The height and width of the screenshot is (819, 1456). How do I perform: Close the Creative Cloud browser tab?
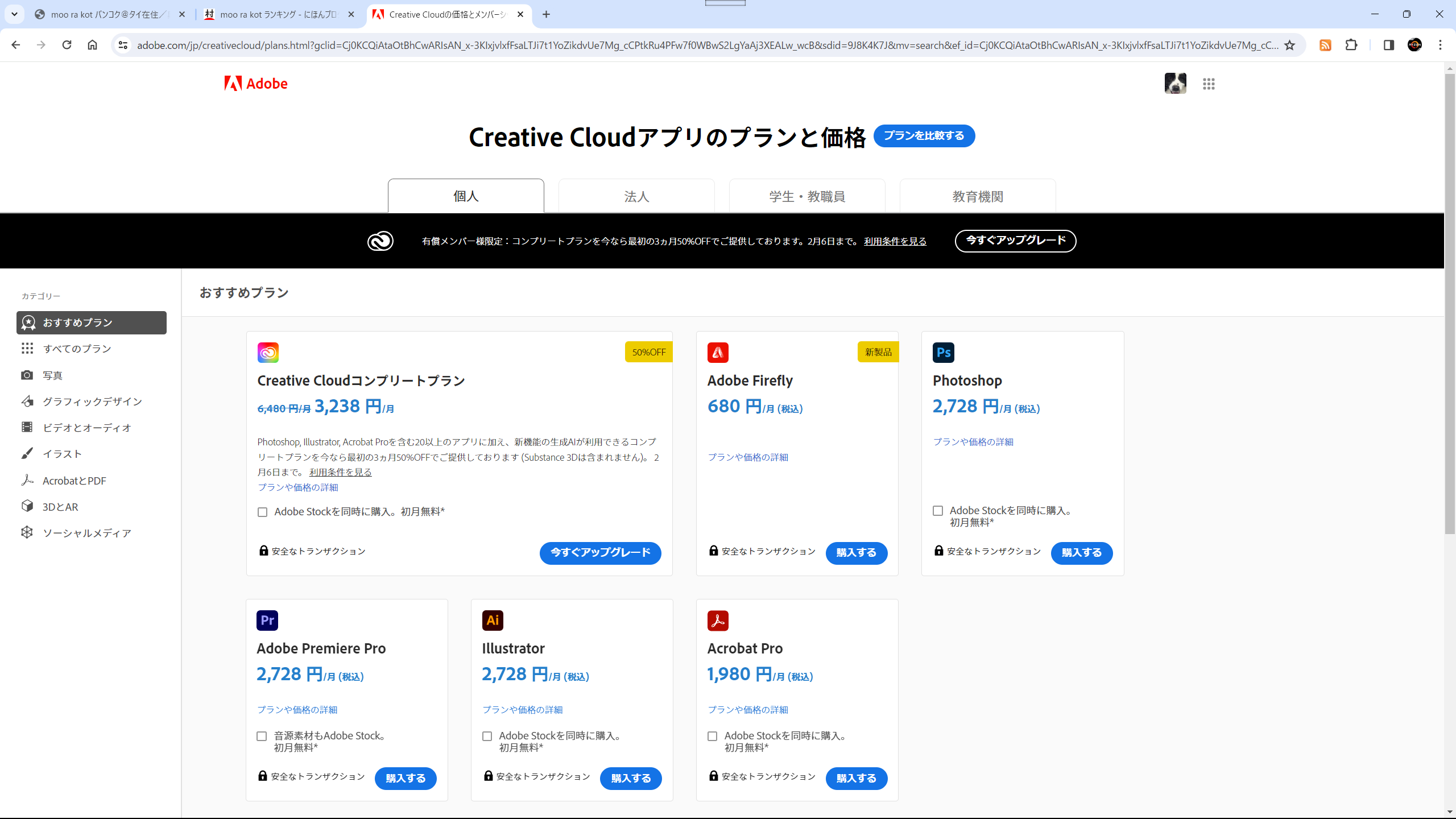click(520, 14)
